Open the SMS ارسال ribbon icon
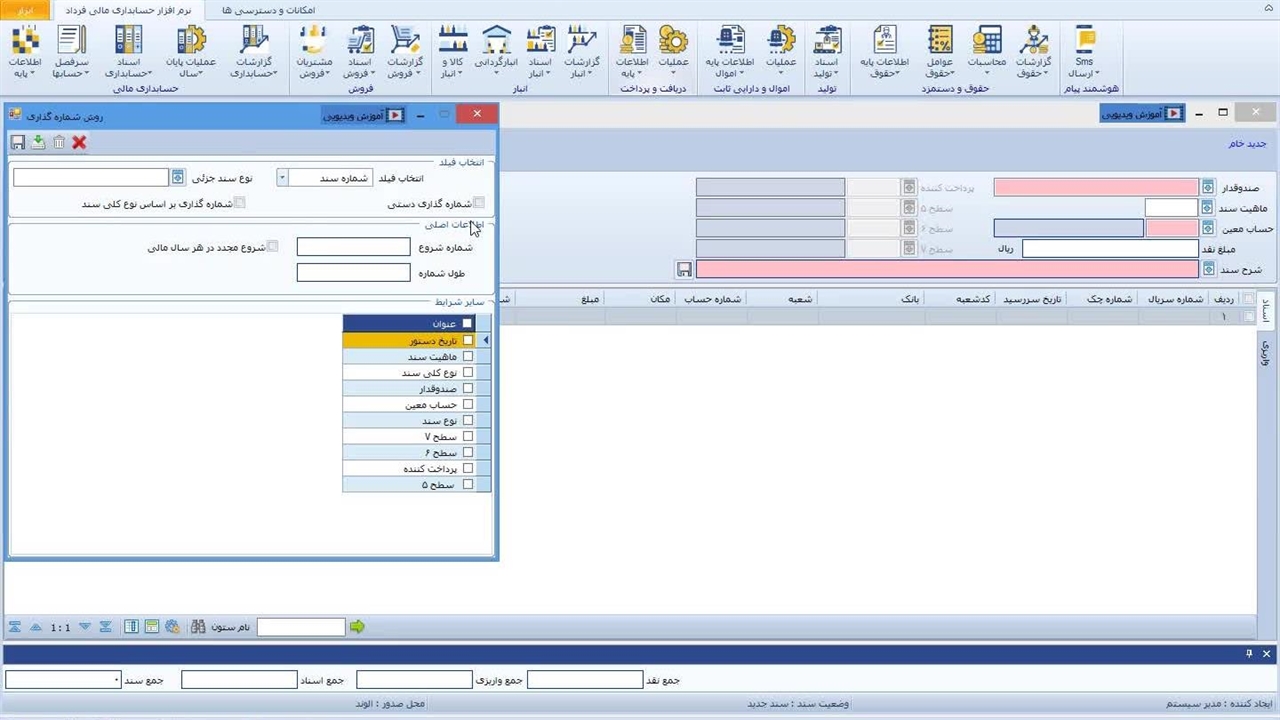Screen dimensions: 1280x720 [1083, 52]
